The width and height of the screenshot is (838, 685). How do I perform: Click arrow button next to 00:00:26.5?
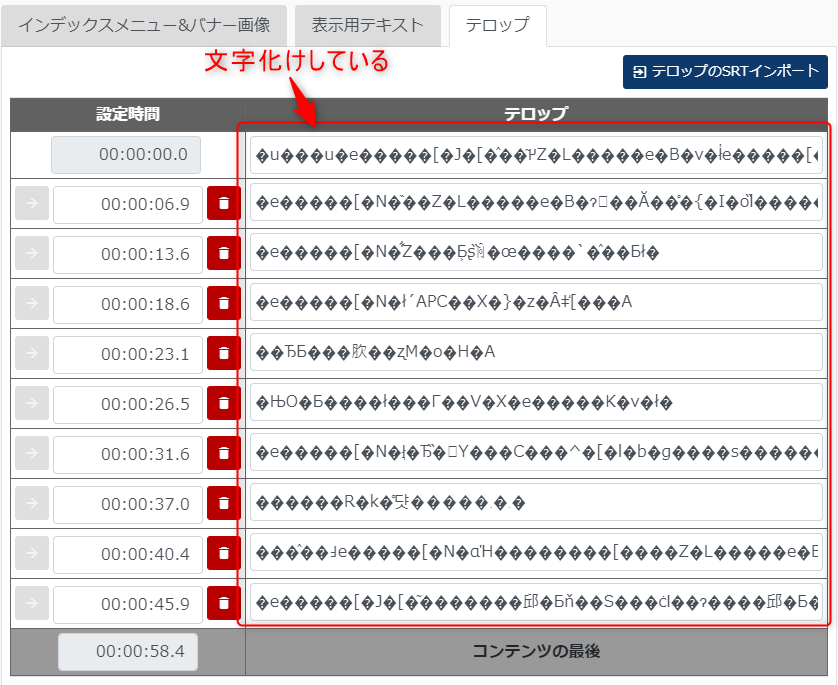[31, 404]
